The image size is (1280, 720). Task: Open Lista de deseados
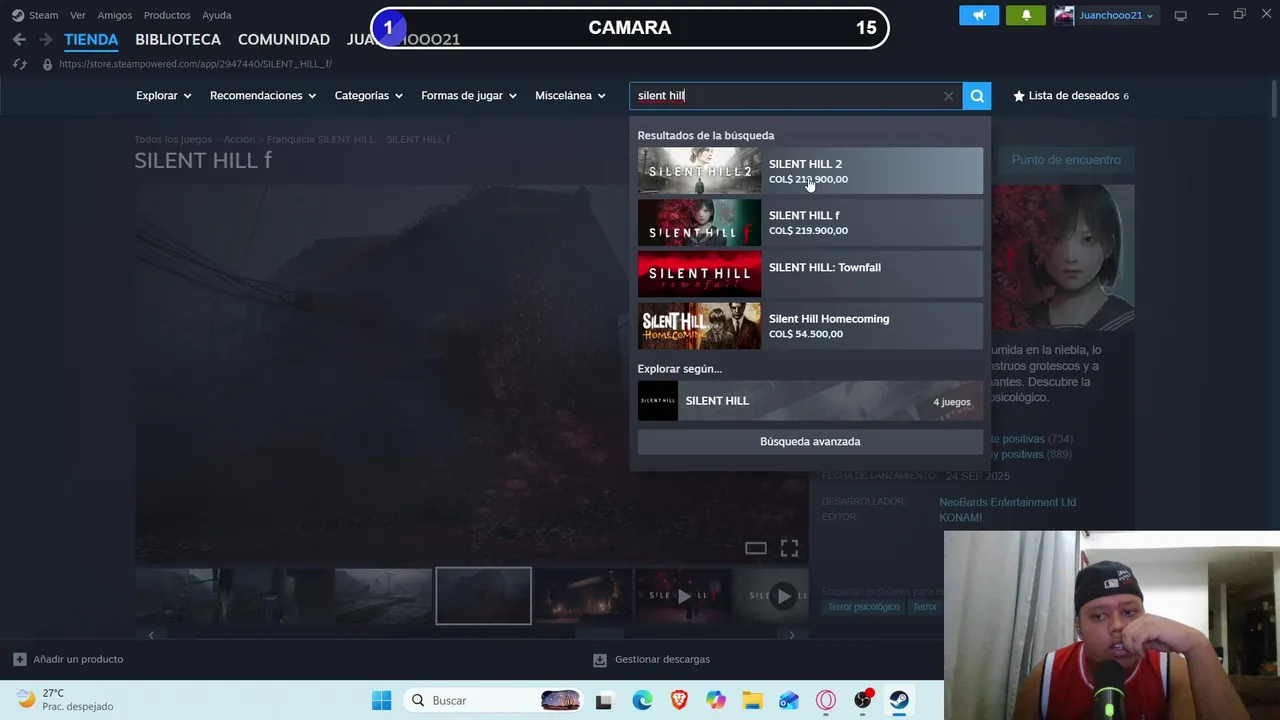[x=1071, y=96]
